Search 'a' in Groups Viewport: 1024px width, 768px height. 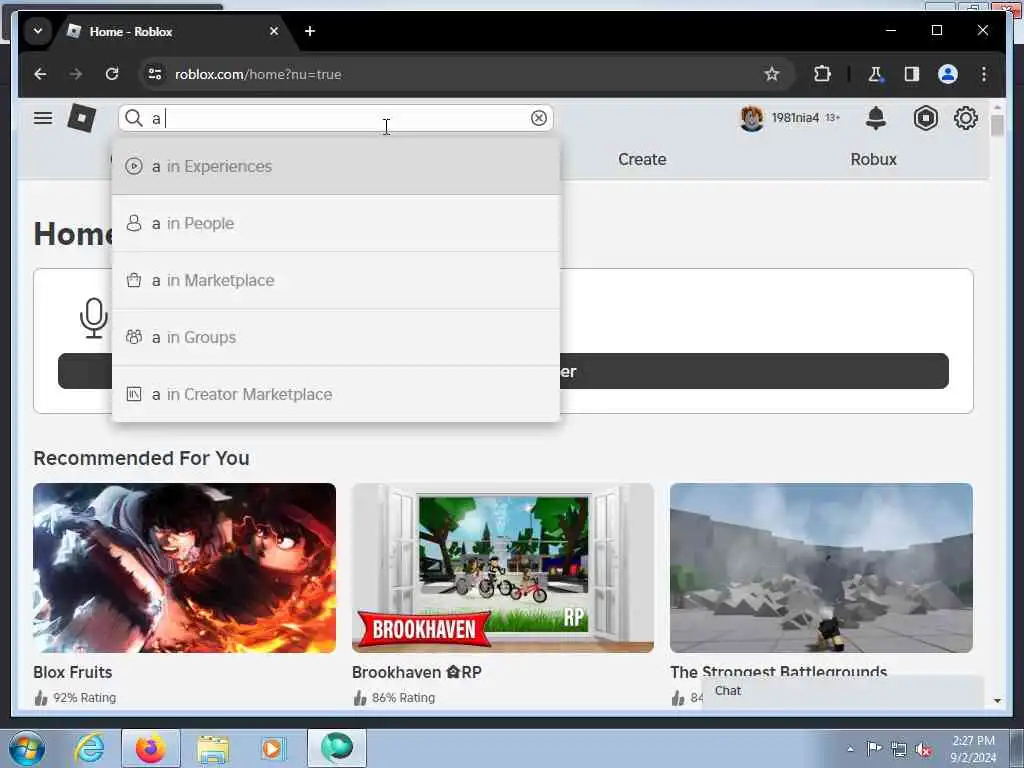click(336, 337)
